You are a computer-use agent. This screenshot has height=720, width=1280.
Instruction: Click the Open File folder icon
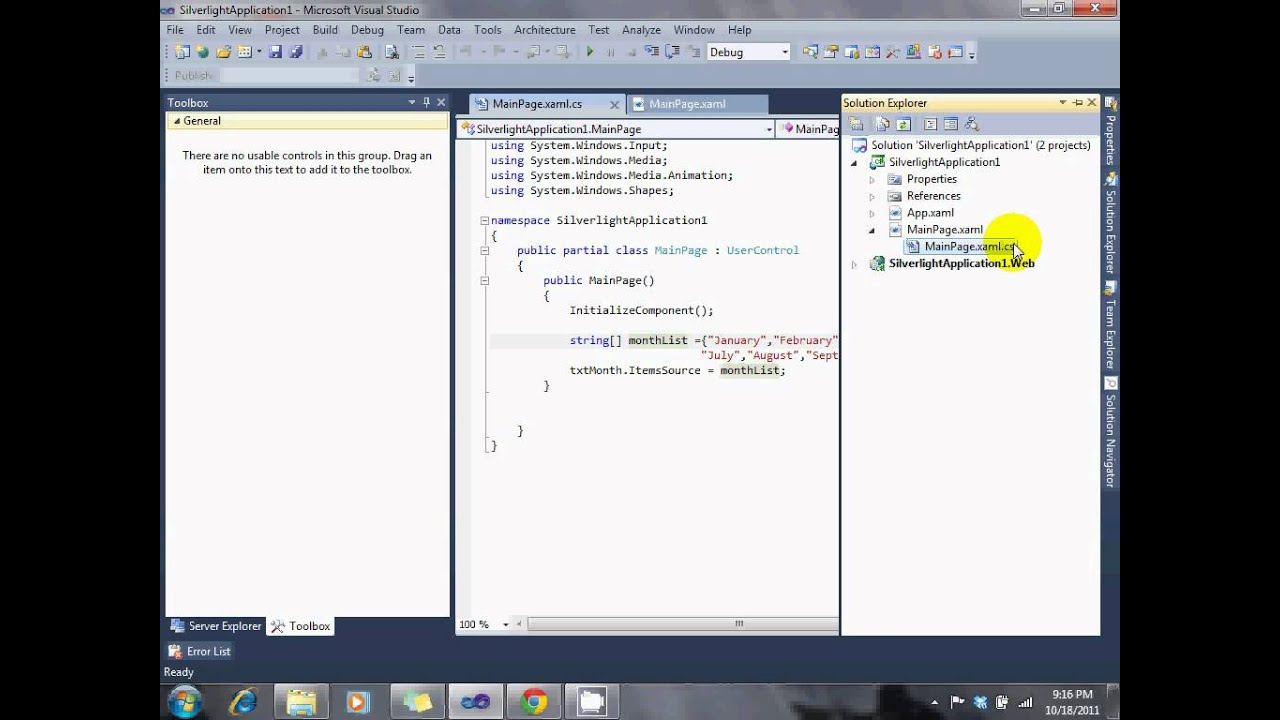tap(223, 52)
